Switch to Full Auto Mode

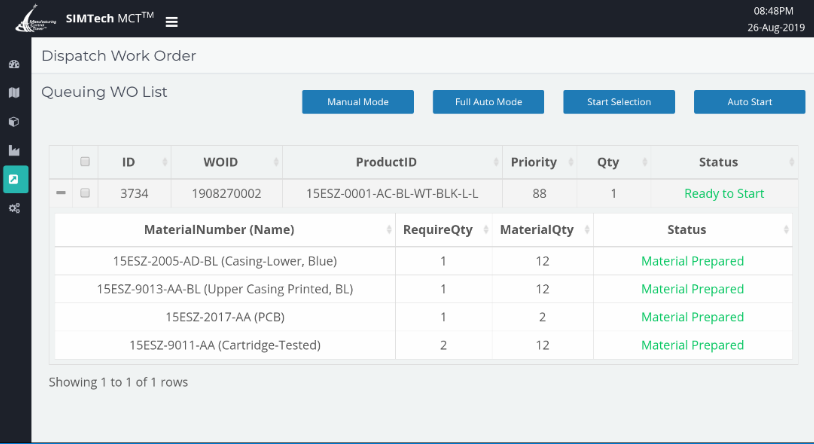pos(489,102)
